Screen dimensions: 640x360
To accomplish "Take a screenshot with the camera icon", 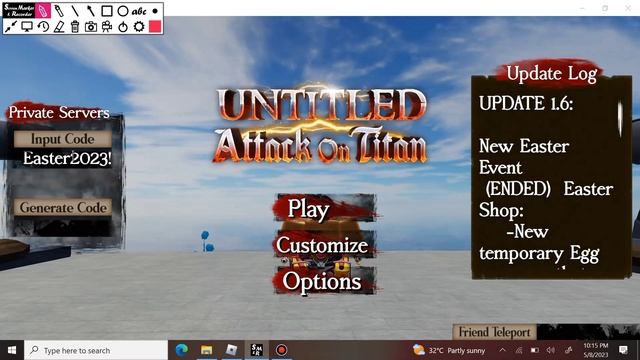I will pyautogui.click(x=91, y=27).
